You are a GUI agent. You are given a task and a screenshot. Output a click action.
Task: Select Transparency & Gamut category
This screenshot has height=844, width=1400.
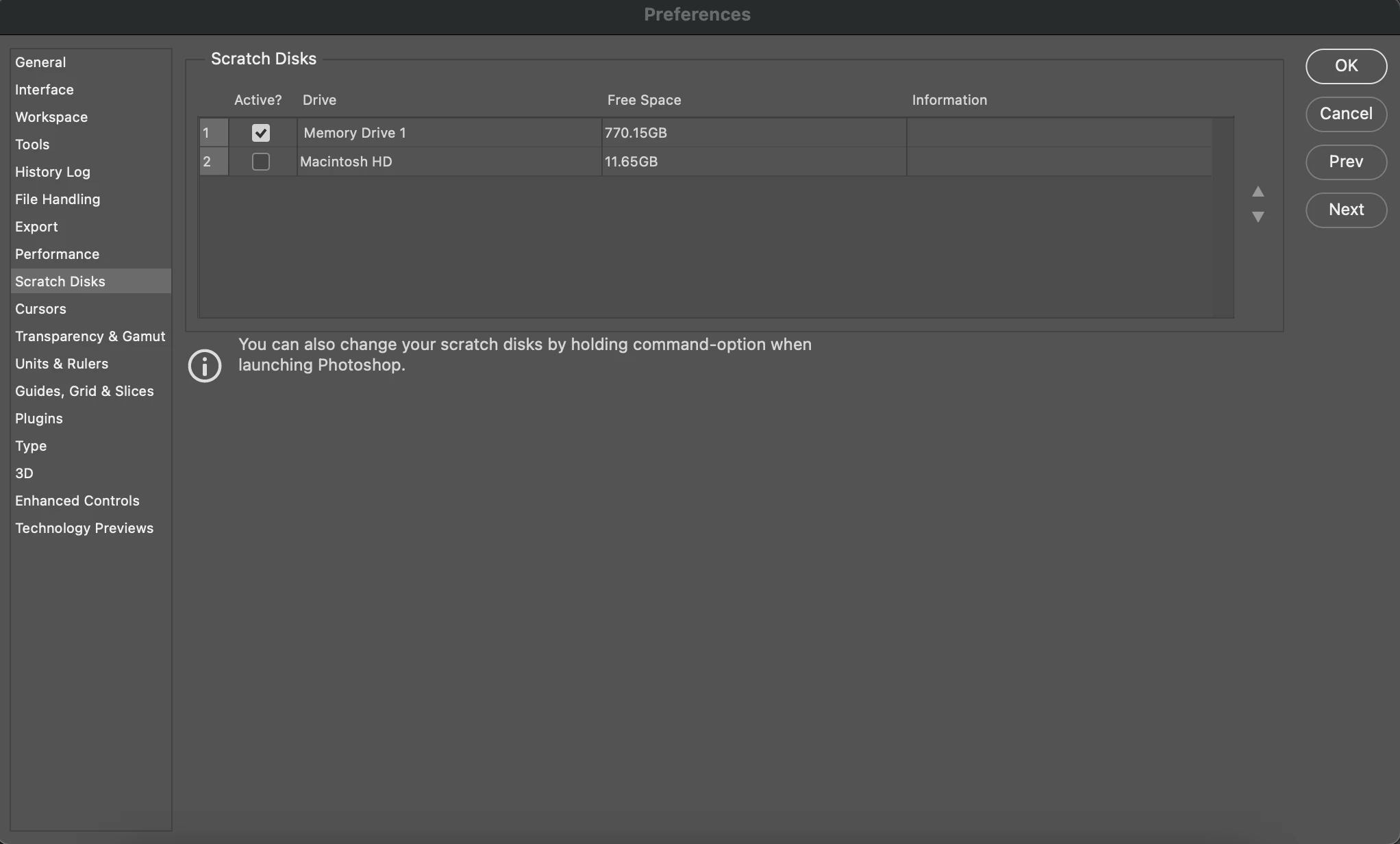pyautogui.click(x=90, y=336)
